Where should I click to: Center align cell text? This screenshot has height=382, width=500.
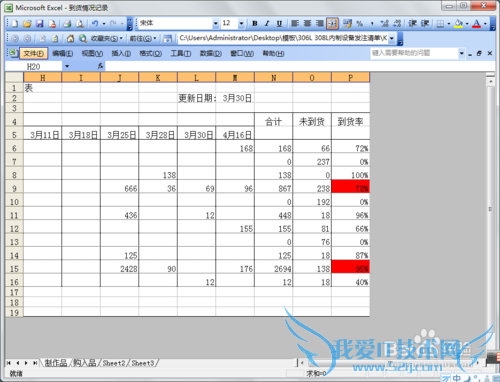(307, 23)
